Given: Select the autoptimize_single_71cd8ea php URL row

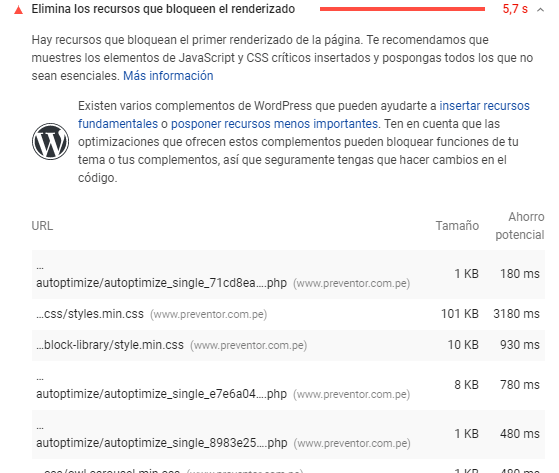Looking at the screenshot, I should (x=288, y=274).
